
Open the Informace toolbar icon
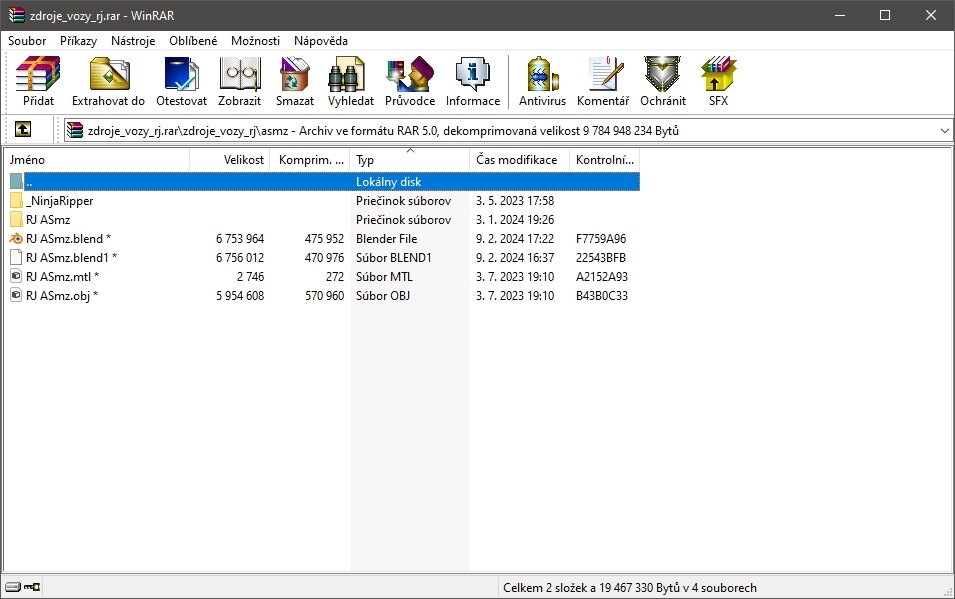473,74
